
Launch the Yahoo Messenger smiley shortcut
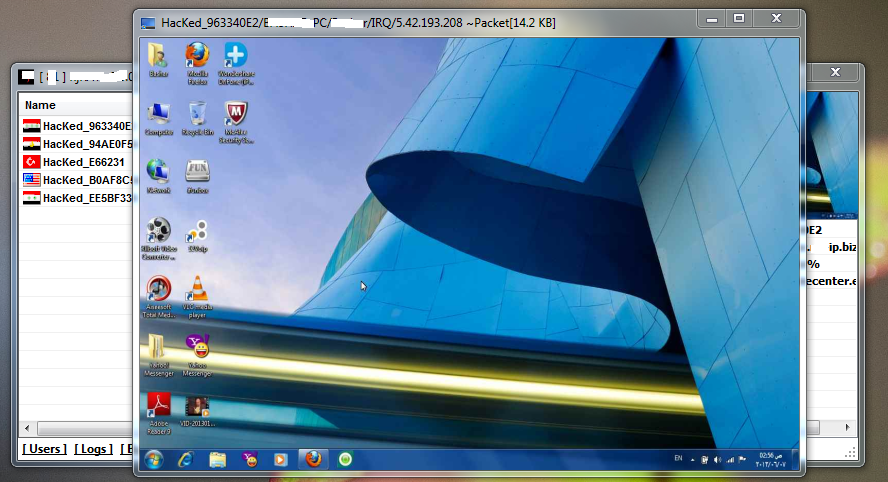click(x=197, y=355)
